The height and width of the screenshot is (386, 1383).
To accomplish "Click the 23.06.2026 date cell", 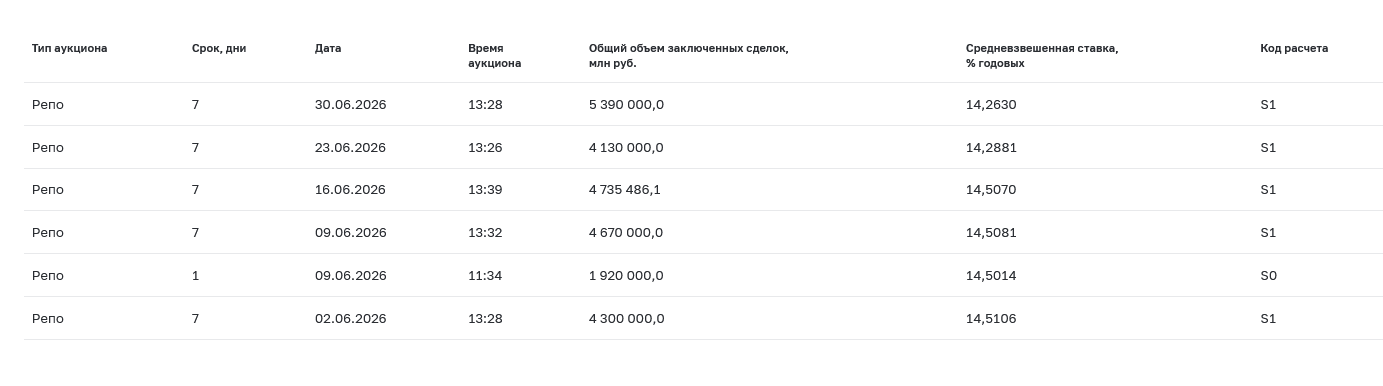I will pyautogui.click(x=350, y=147).
